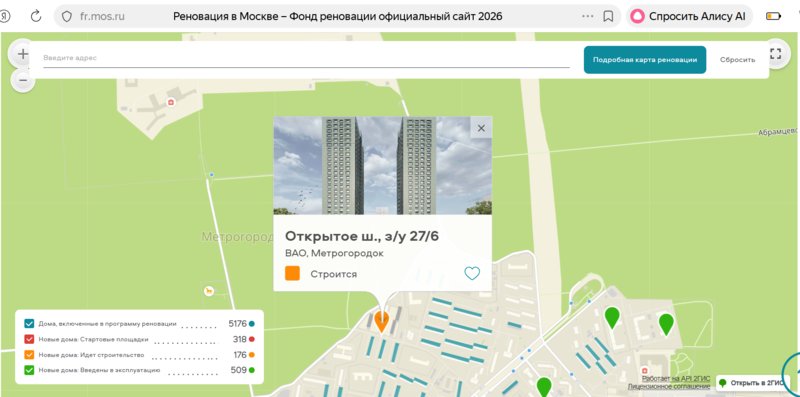Click the Подробная карта реновации button
Image resolution: width=800 pixels, height=397 pixels.
click(x=645, y=60)
